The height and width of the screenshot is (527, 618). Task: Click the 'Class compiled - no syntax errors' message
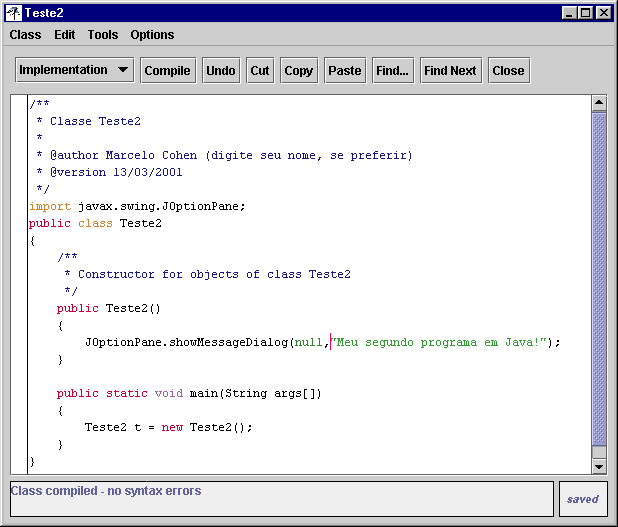106,491
